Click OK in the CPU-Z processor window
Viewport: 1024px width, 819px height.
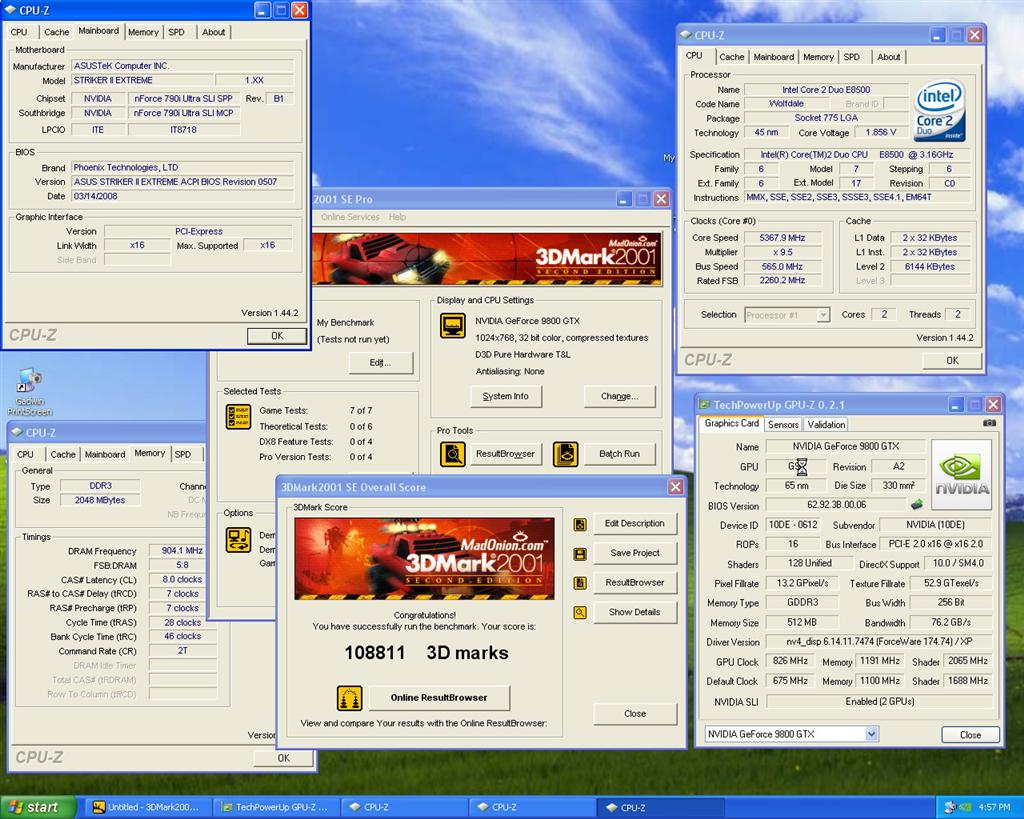952,361
